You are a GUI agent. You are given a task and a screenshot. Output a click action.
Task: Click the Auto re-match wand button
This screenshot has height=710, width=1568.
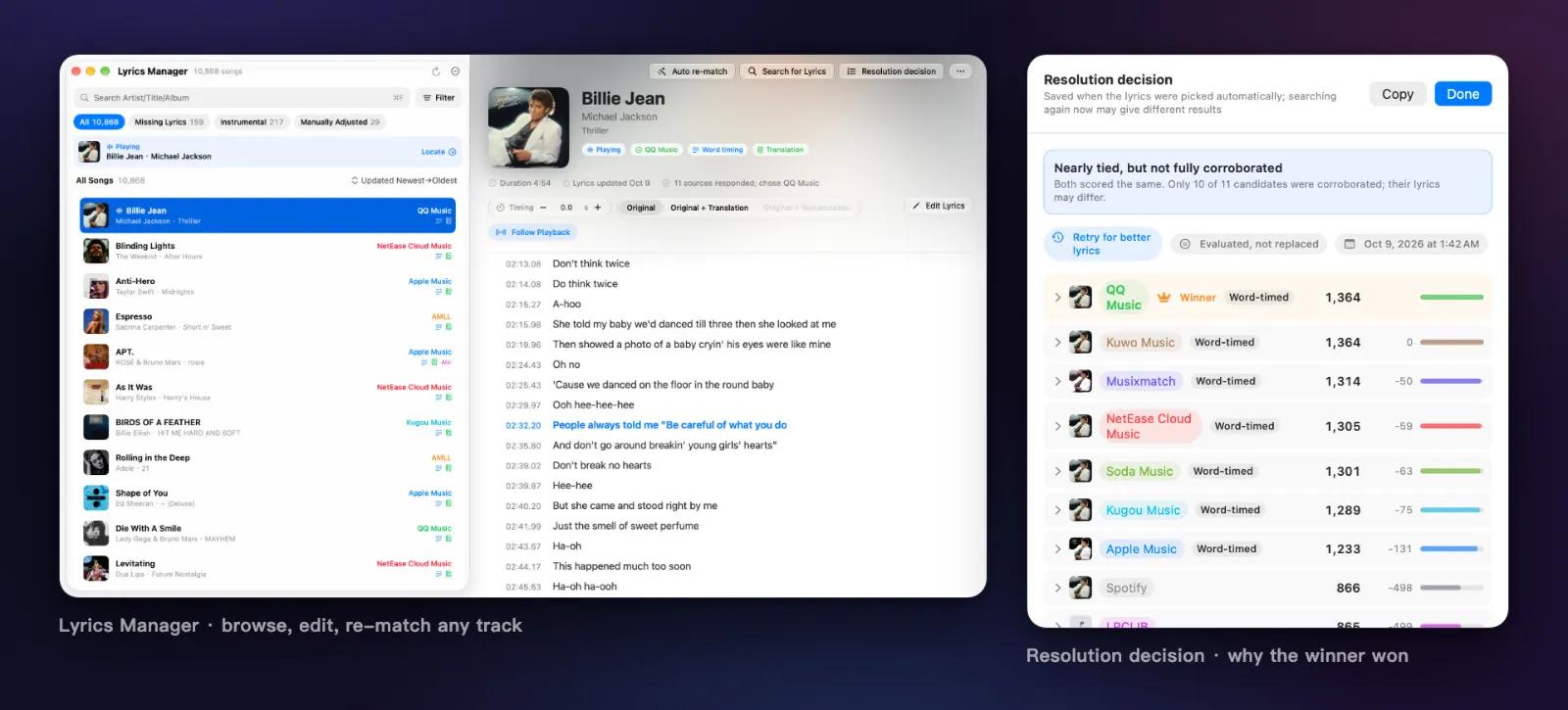click(x=692, y=71)
